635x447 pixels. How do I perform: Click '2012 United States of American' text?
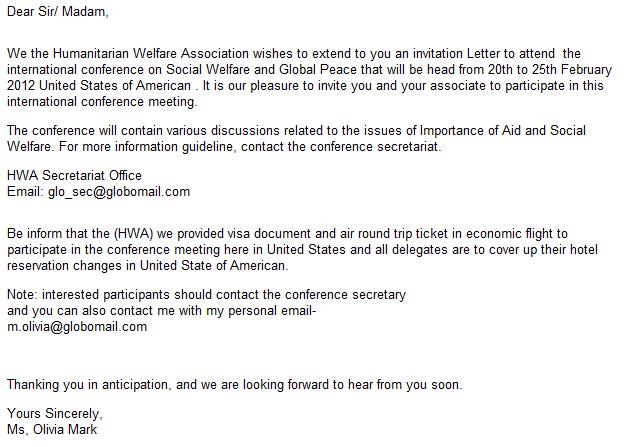click(x=99, y=85)
